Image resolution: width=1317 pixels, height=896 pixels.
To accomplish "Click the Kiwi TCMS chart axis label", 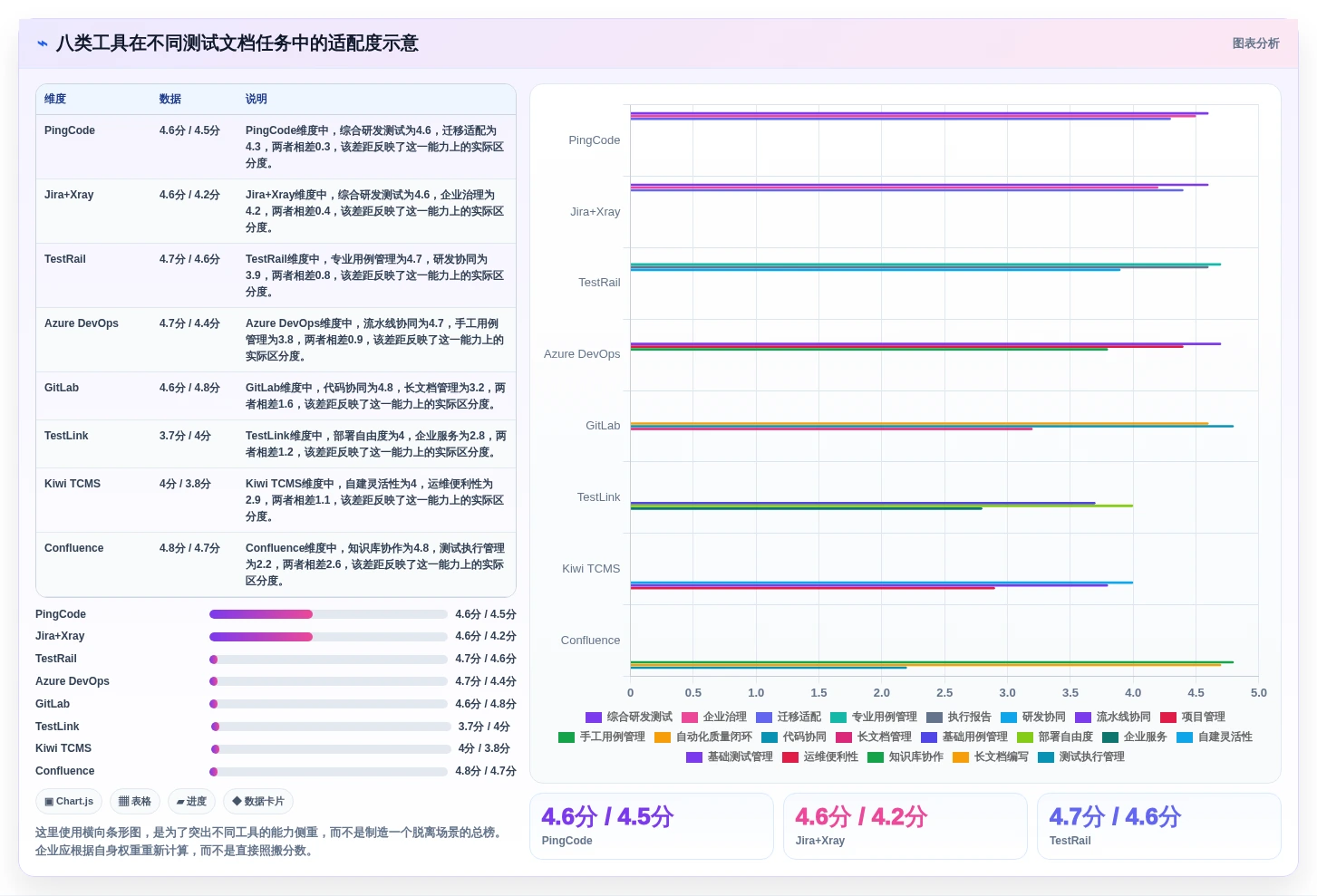I will 591,569.
